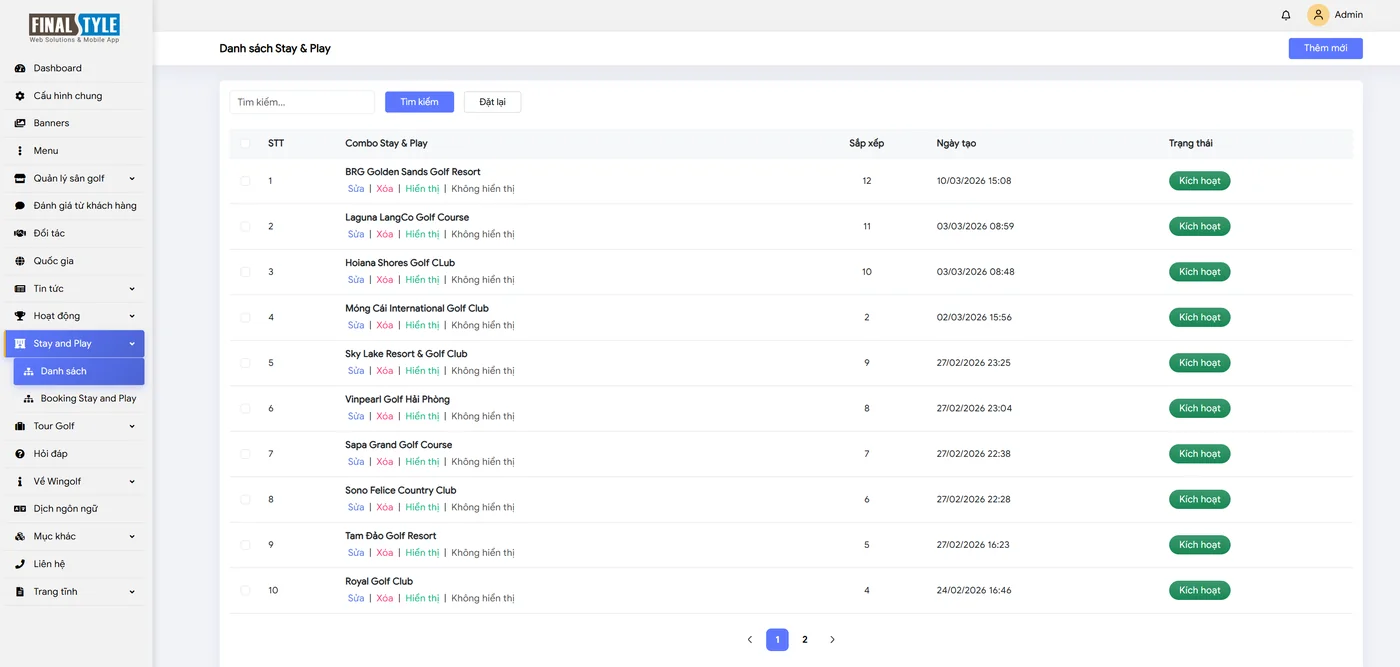Open the Đối tác menu item
1400x667 pixels.
tap(75, 233)
